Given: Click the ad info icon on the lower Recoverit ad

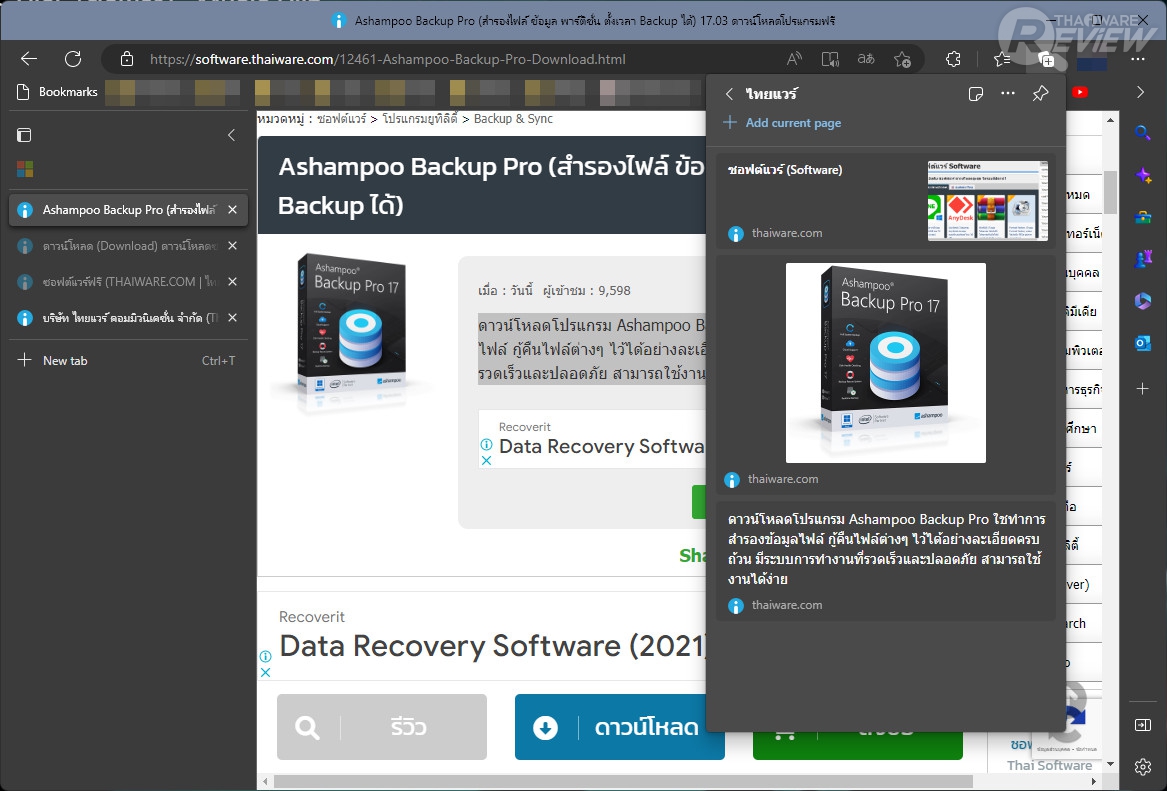Looking at the screenshot, I should [x=265, y=656].
